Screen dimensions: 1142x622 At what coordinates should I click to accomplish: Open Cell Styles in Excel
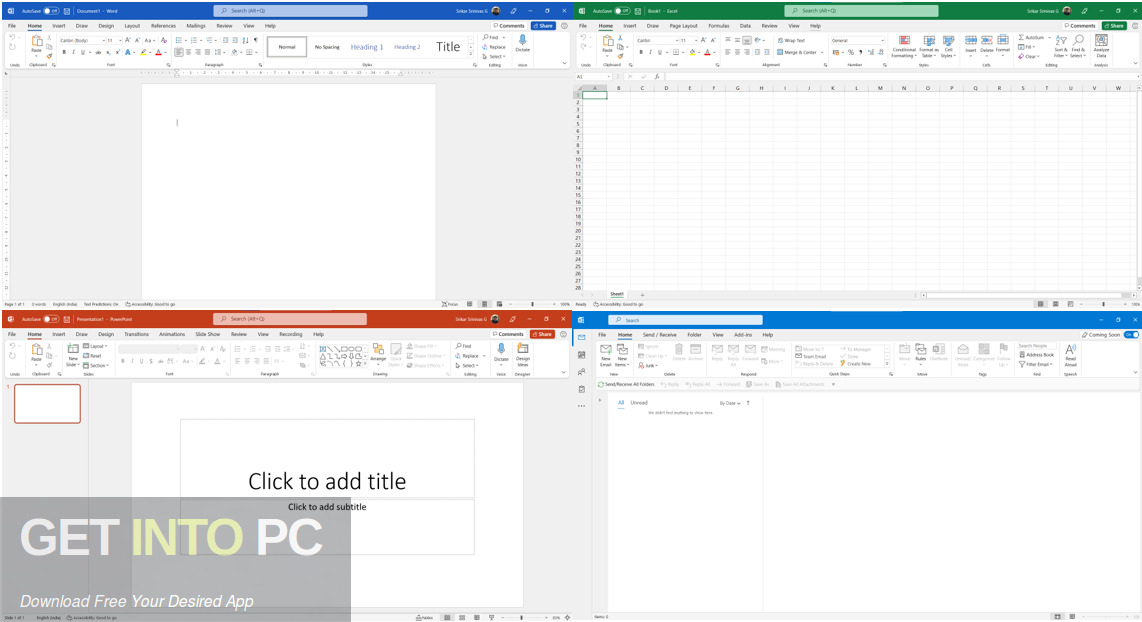948,47
